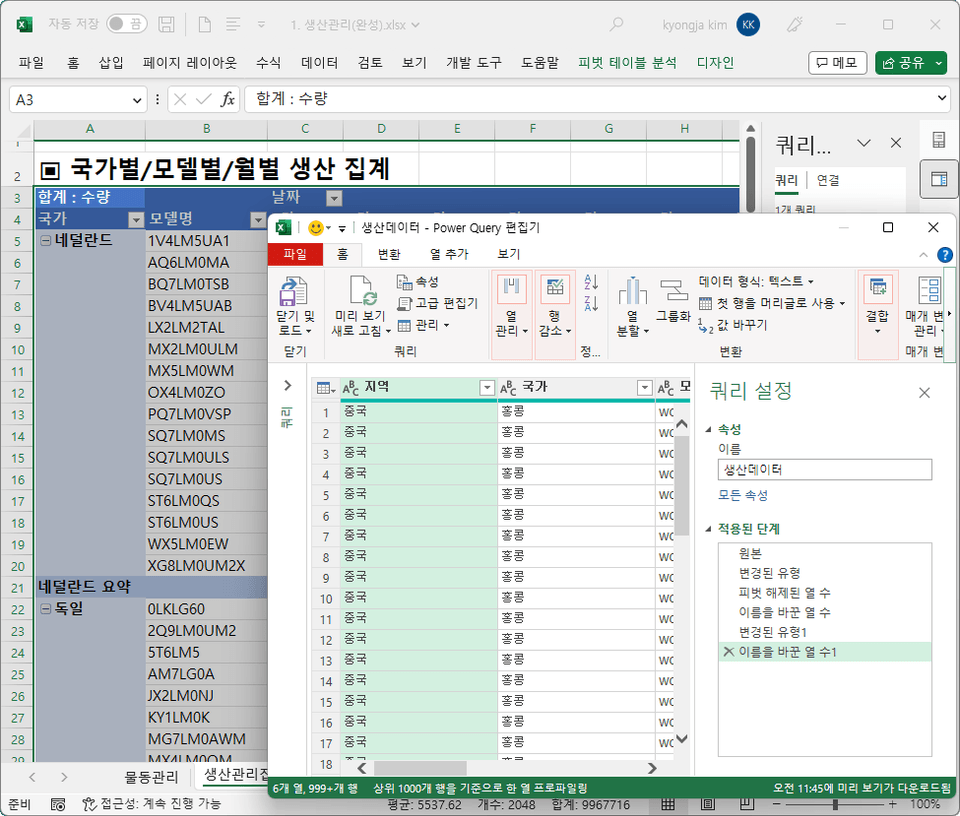Click the Reduce Rows icon
960x816 pixels.
point(555,290)
